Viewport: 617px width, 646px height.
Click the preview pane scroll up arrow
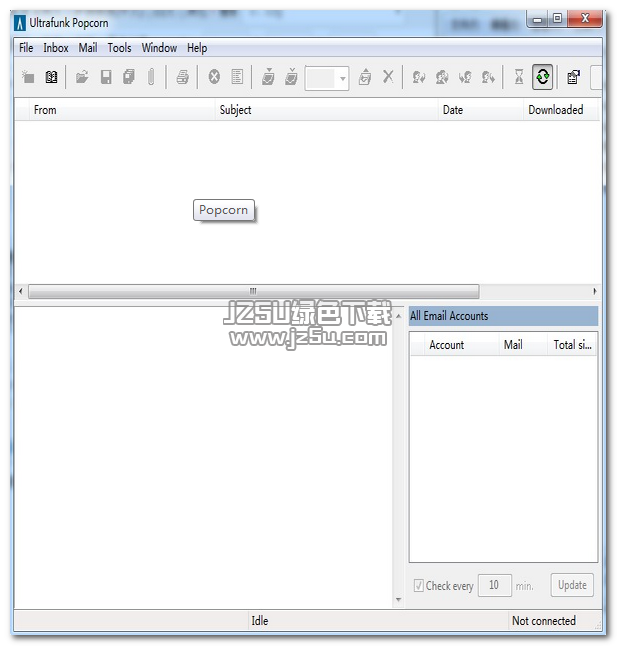pyautogui.click(x=398, y=316)
